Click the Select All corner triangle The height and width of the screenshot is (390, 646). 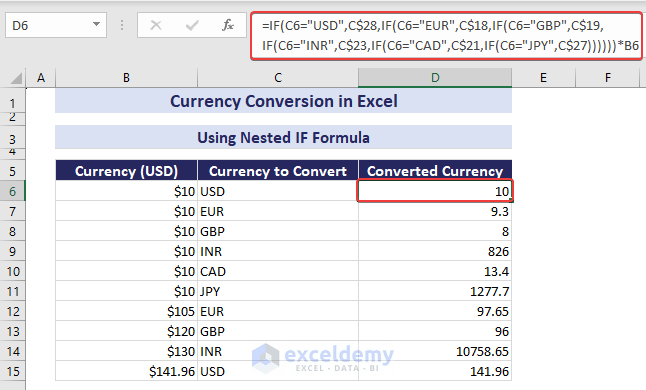(x=16, y=78)
